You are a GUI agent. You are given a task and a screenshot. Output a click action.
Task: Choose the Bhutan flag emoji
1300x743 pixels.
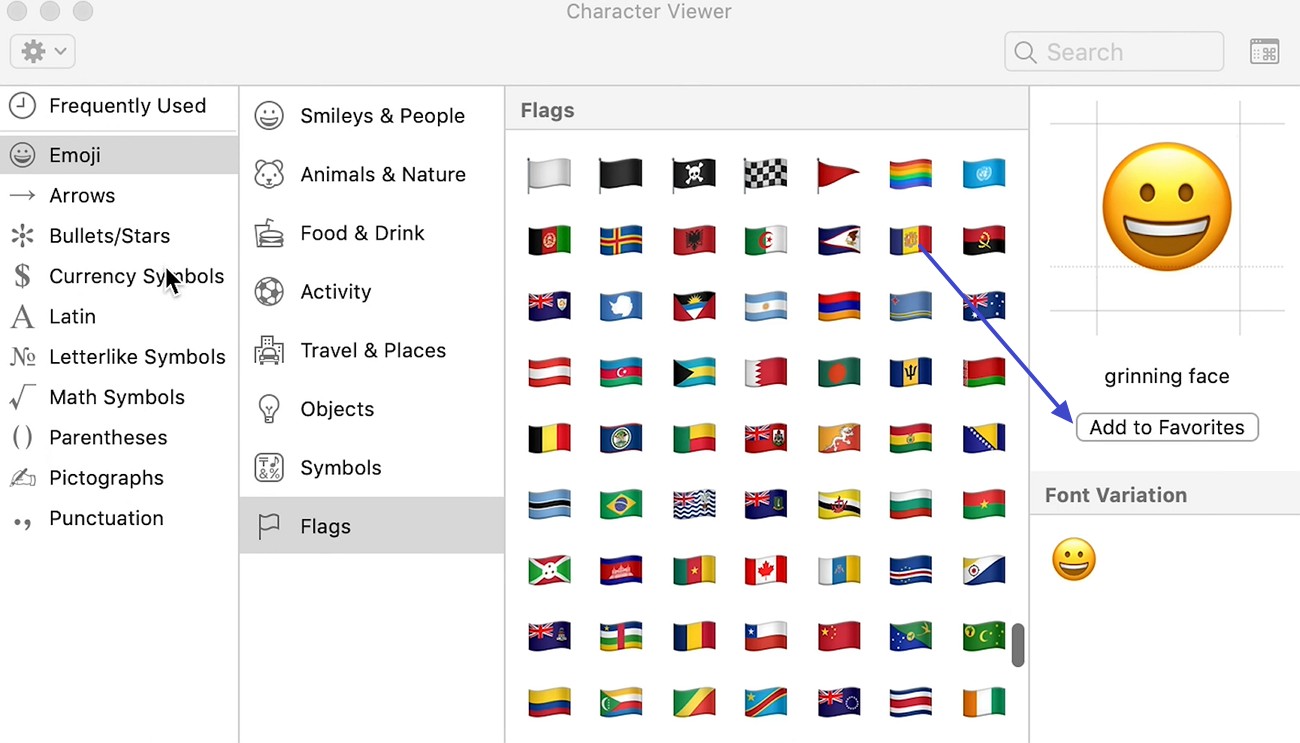click(x=838, y=438)
